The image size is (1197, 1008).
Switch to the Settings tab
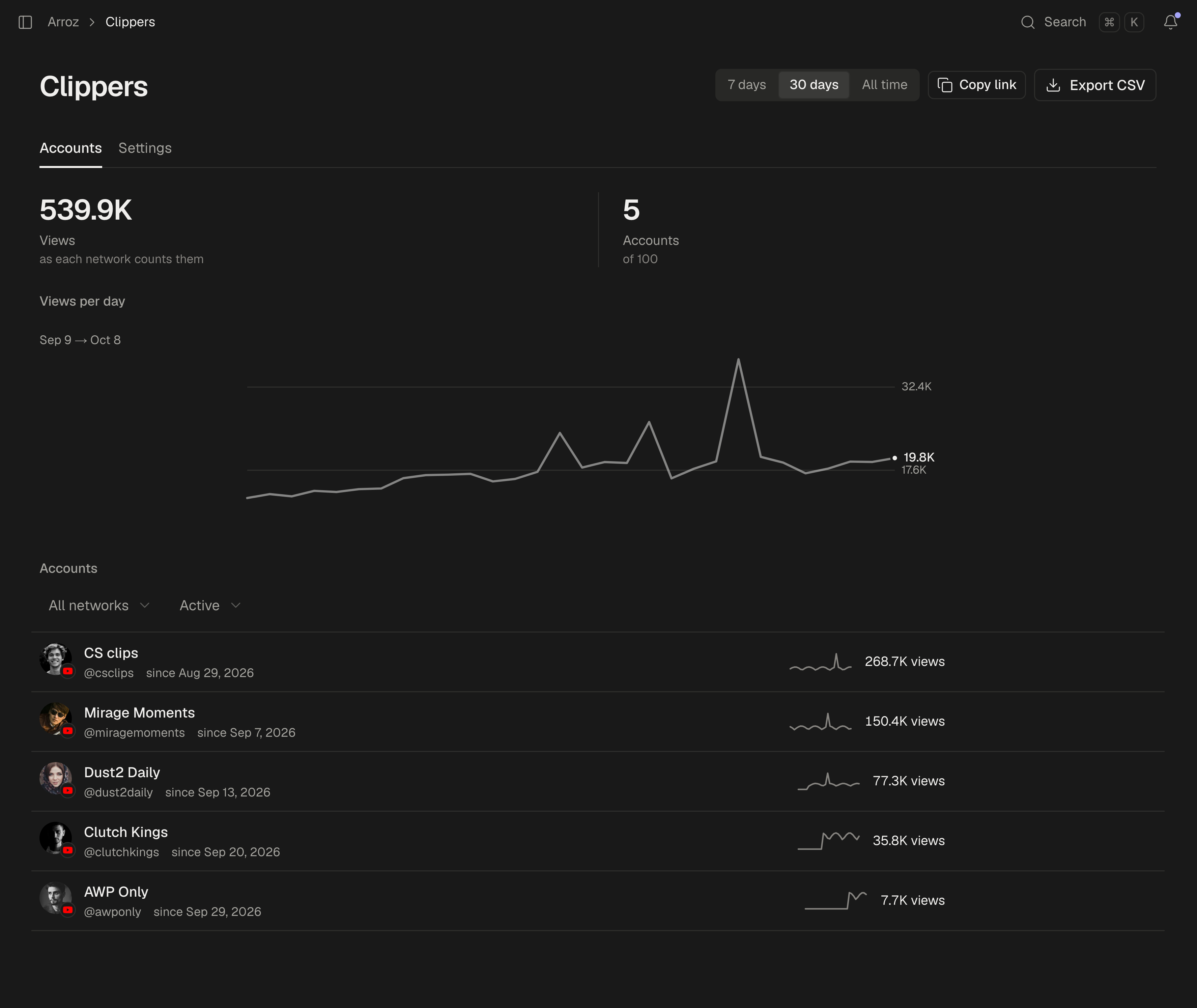(145, 148)
